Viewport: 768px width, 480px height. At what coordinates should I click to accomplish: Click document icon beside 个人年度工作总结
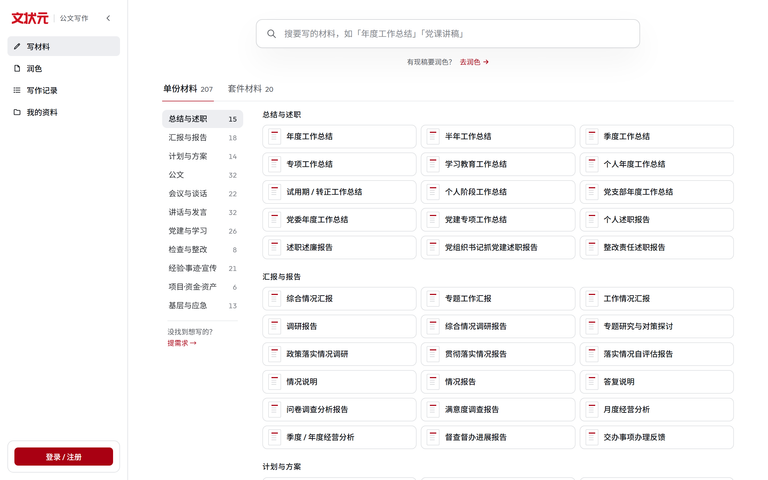click(x=592, y=164)
